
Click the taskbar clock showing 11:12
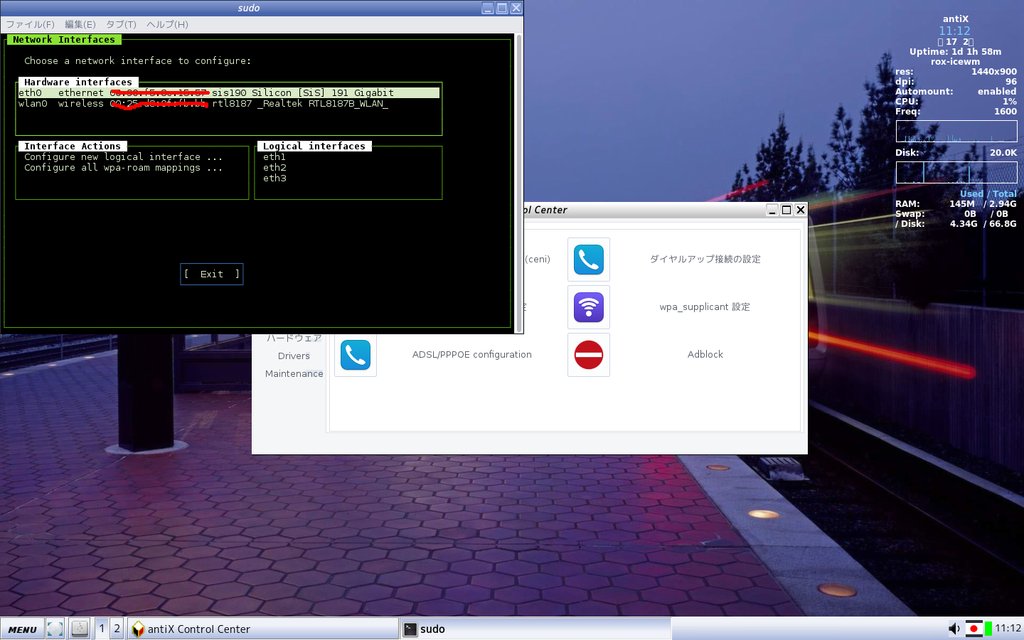[x=1008, y=628]
